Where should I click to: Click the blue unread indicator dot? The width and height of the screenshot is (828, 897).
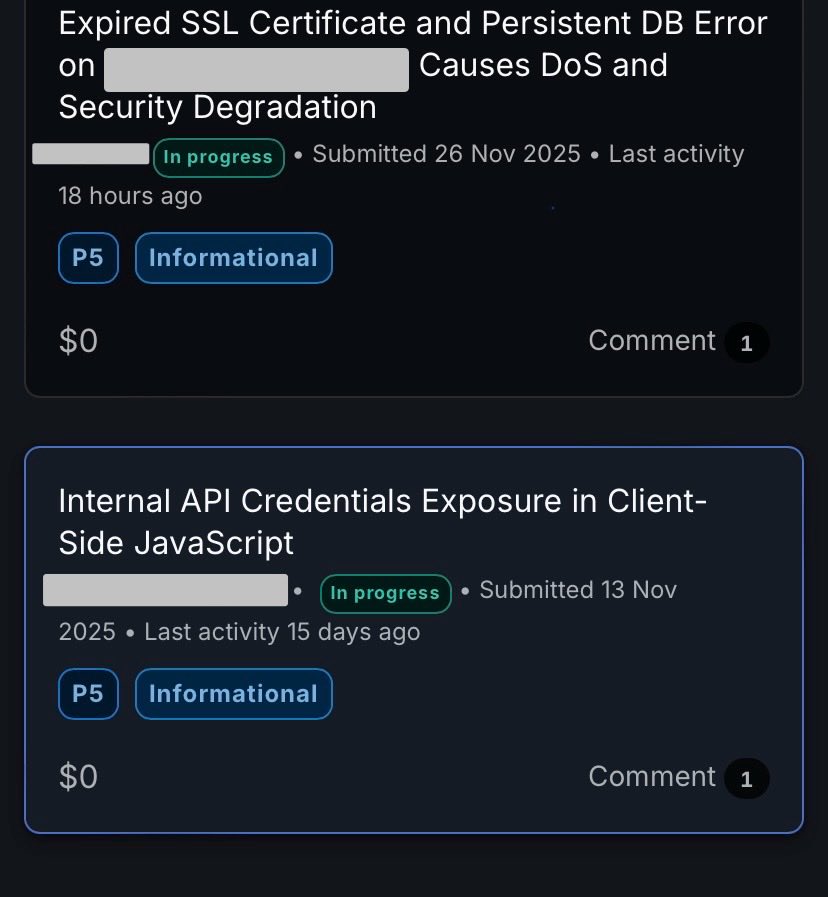(x=552, y=207)
